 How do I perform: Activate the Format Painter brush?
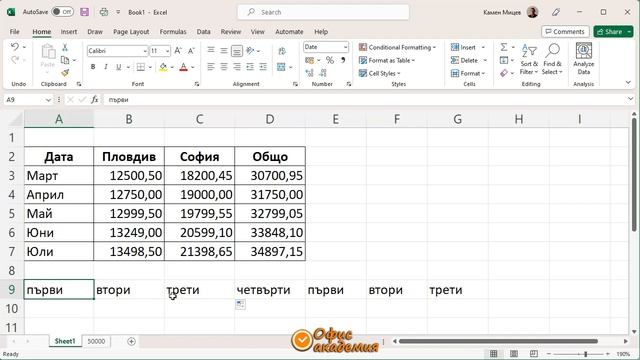tap(65, 73)
